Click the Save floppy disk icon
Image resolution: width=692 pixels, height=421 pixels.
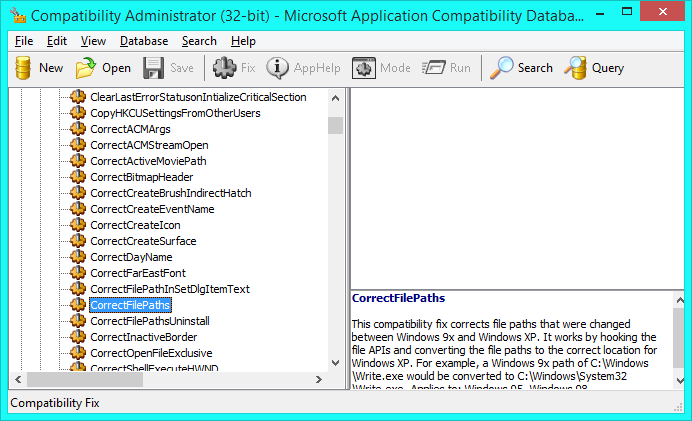pyautogui.click(x=153, y=68)
